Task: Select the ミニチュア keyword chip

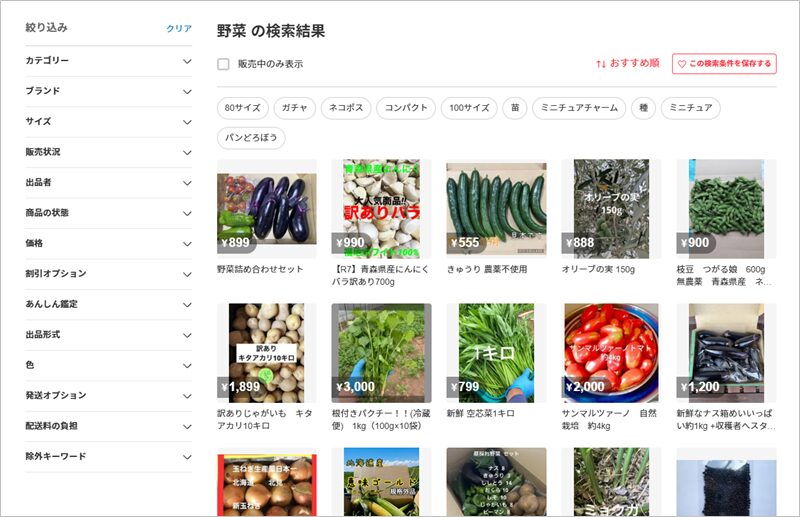Action: (690, 108)
